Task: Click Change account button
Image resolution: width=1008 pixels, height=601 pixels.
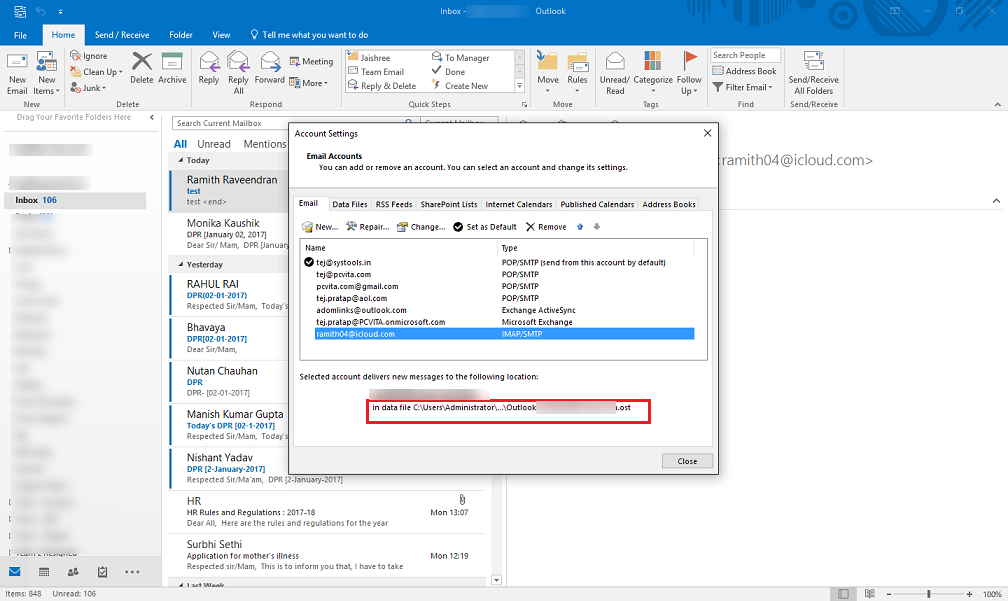Action: tap(421, 227)
